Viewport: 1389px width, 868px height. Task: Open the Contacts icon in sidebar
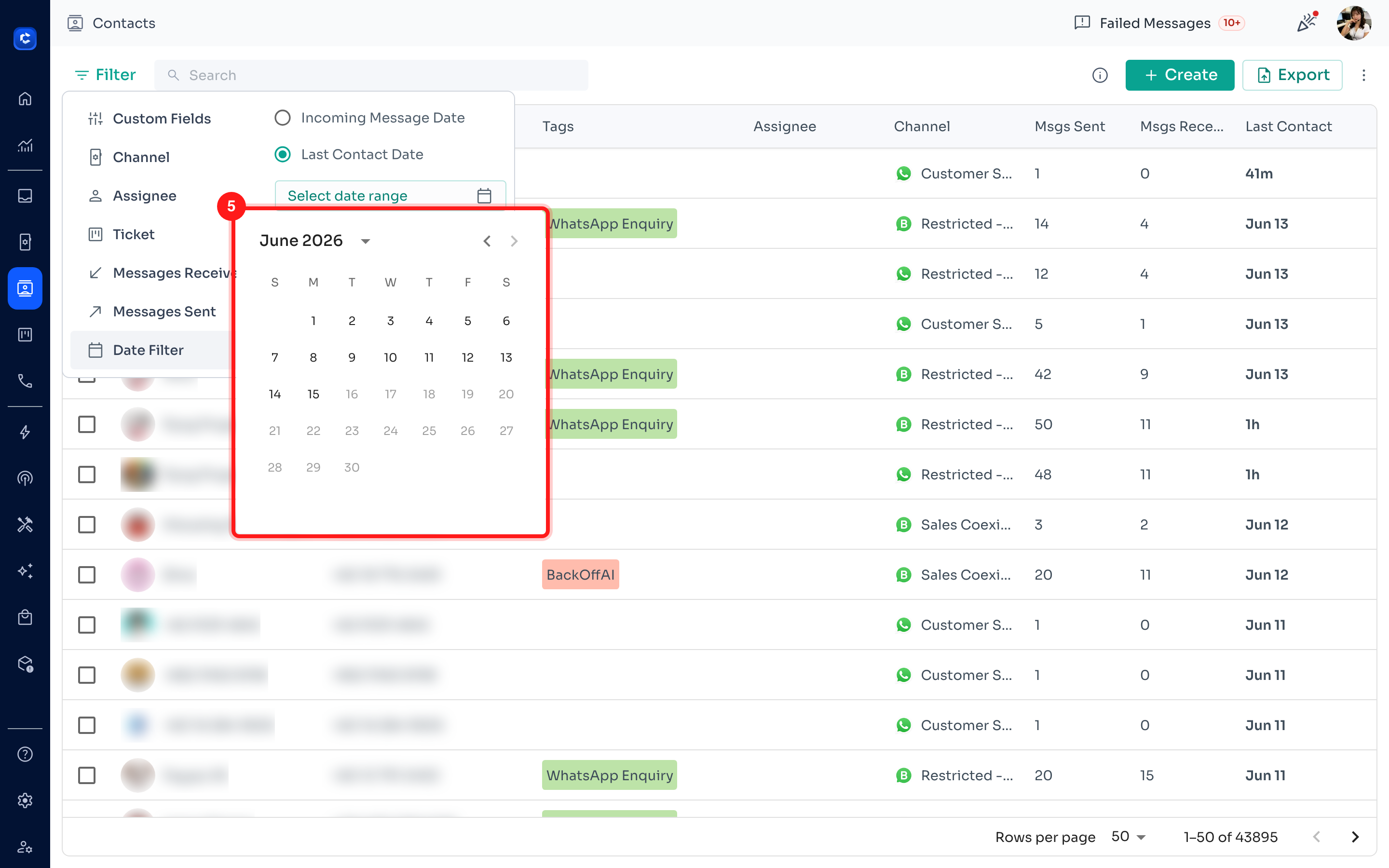[x=25, y=288]
